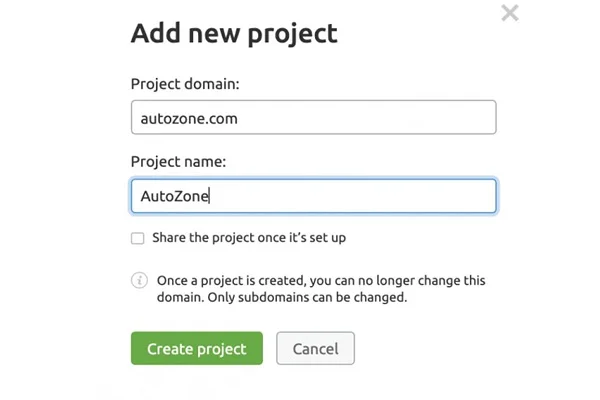Screen dimensions: 600x400
Task: Tick the share project checkbox
Action: [x=137, y=239]
